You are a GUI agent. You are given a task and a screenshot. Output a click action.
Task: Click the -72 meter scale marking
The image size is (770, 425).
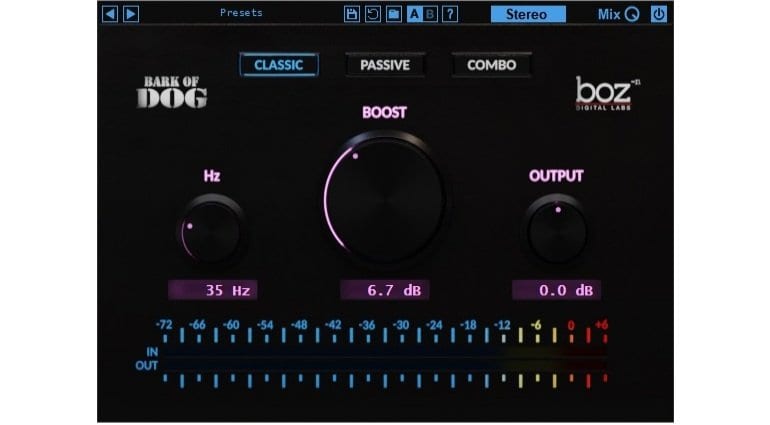(164, 325)
